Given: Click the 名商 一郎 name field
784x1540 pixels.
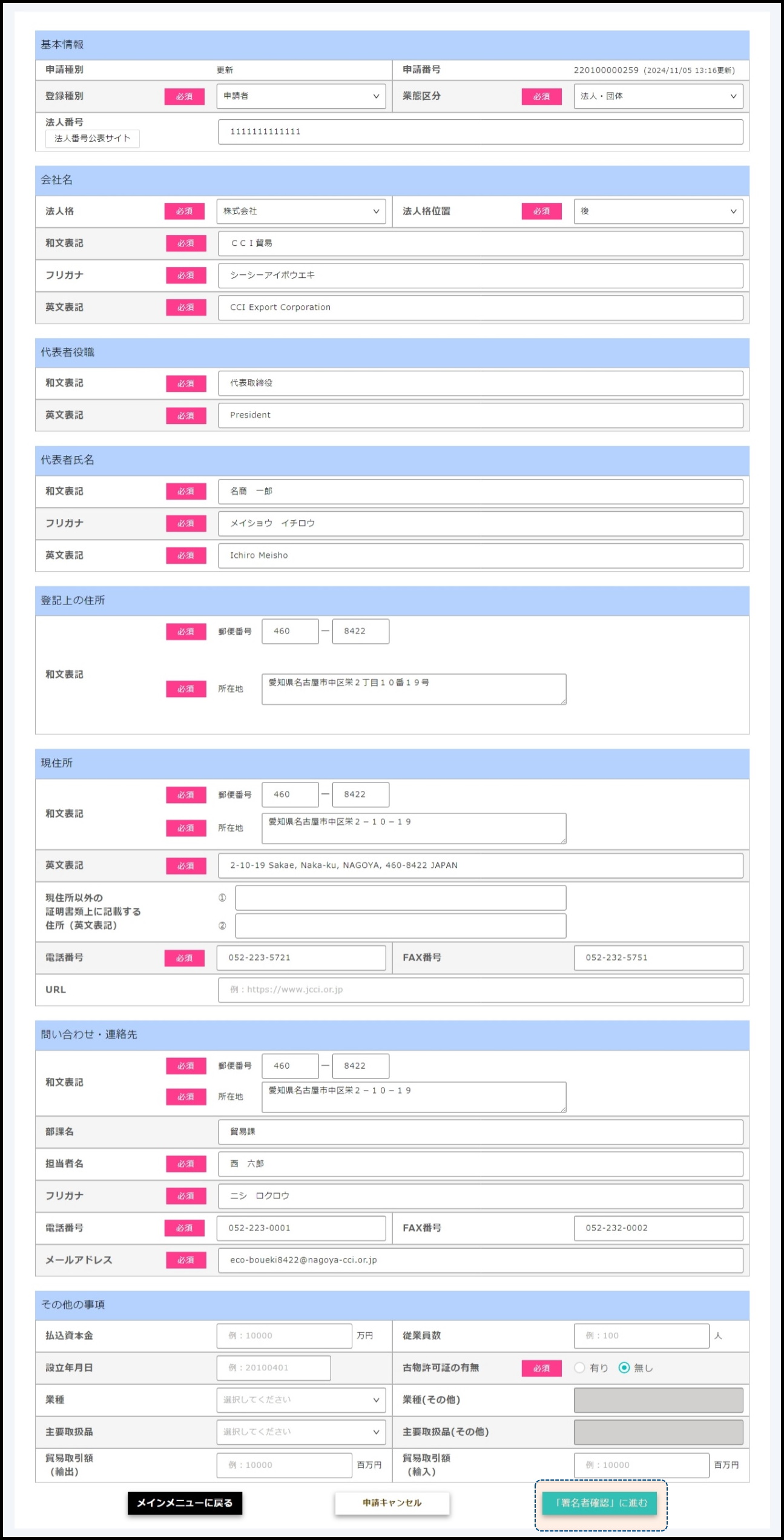Looking at the screenshot, I should (481, 491).
